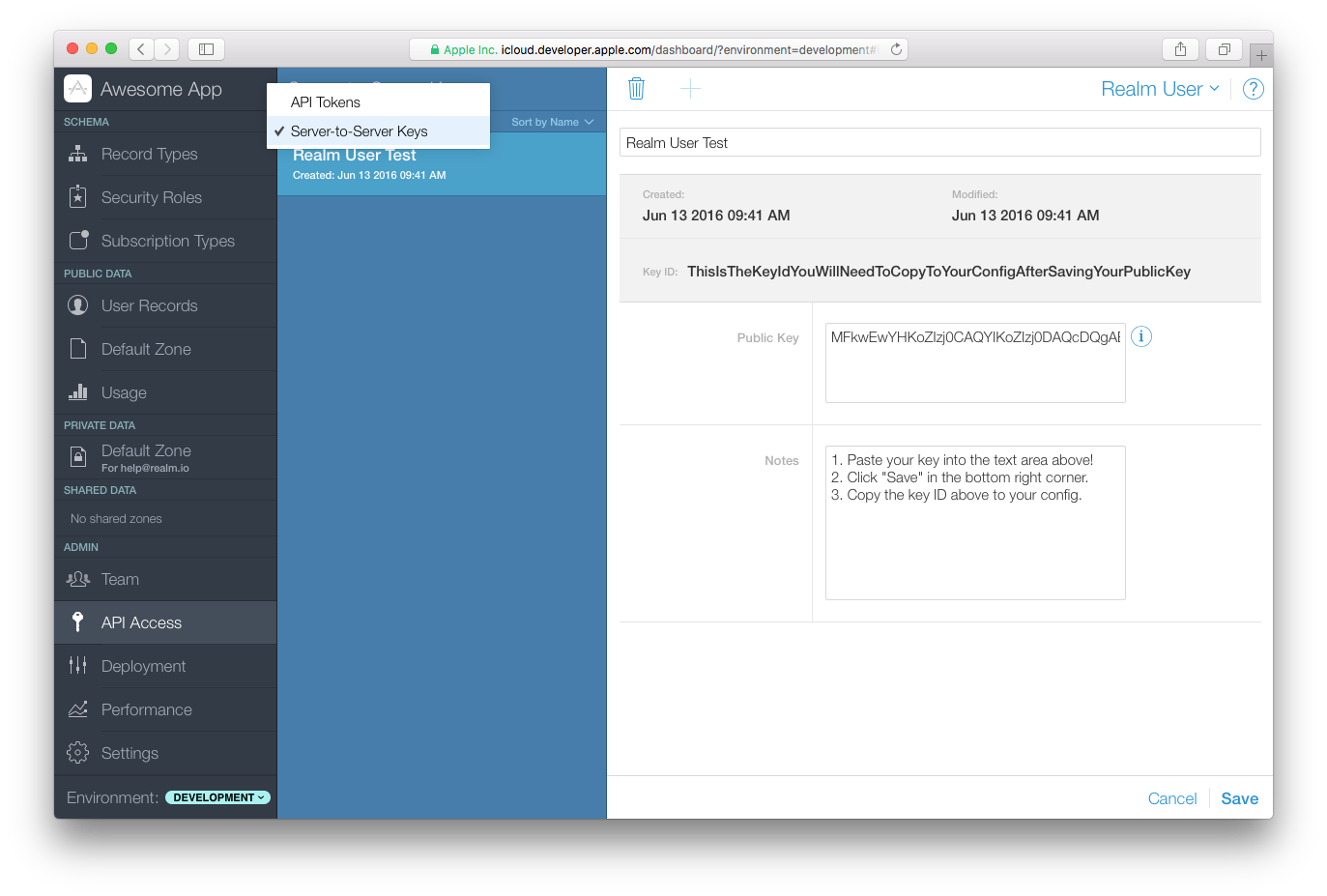Viewport: 1327px width, 896px height.
Task: Choose API Tokens from the popup menu
Action: point(379,102)
